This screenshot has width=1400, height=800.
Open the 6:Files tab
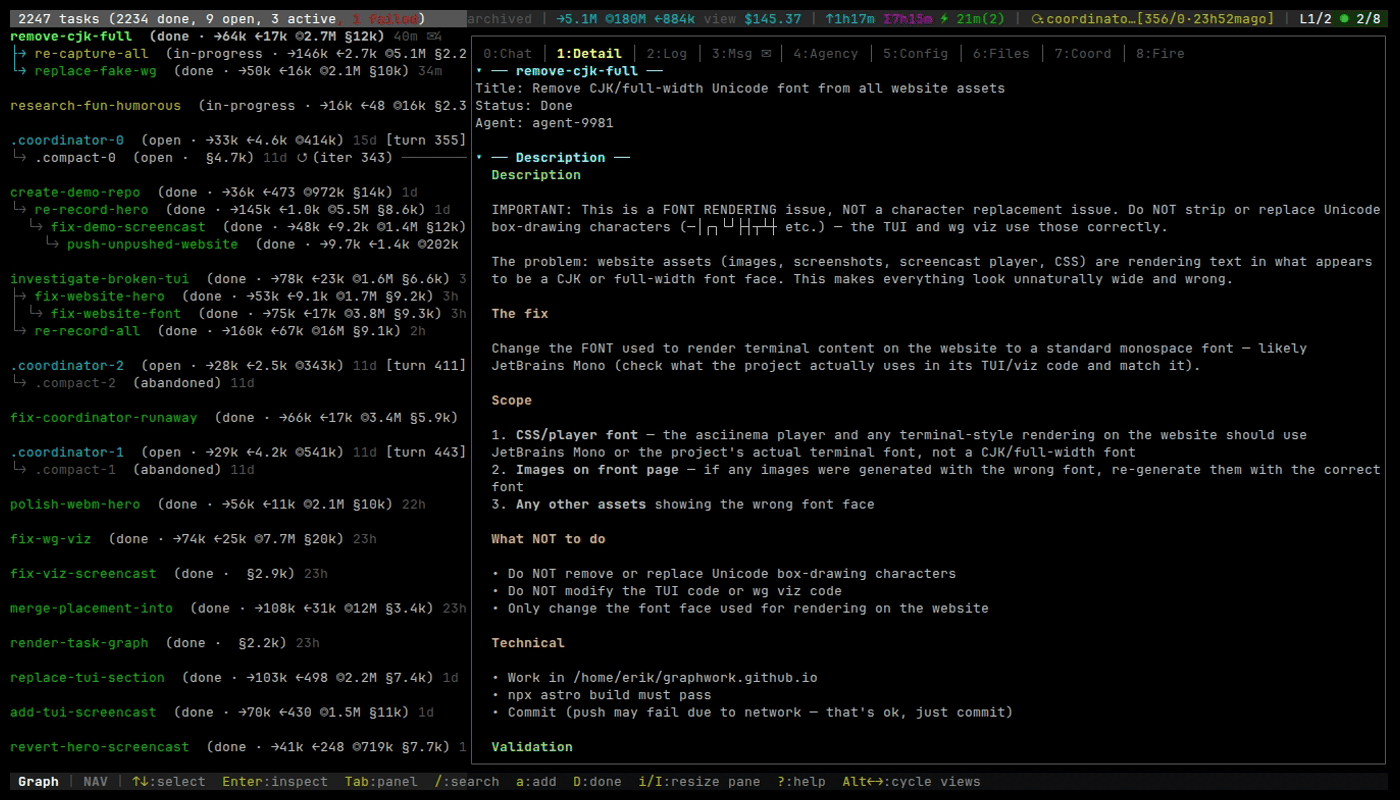click(1001, 54)
